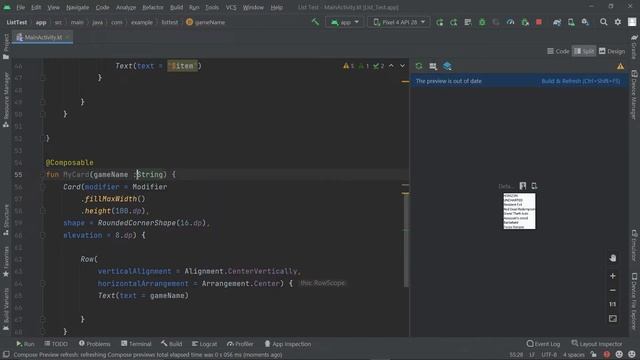Click the Debug app bug icon

(x=482, y=22)
